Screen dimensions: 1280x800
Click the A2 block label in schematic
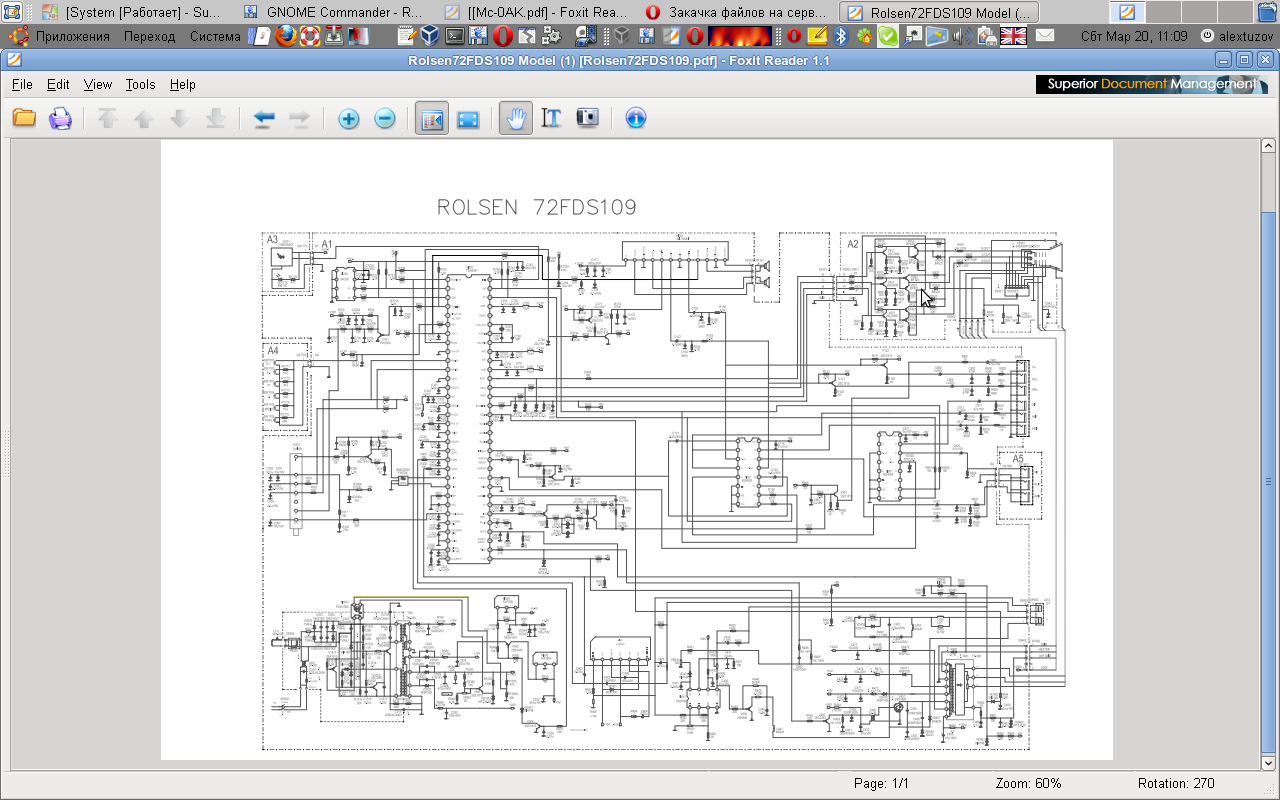coord(853,244)
